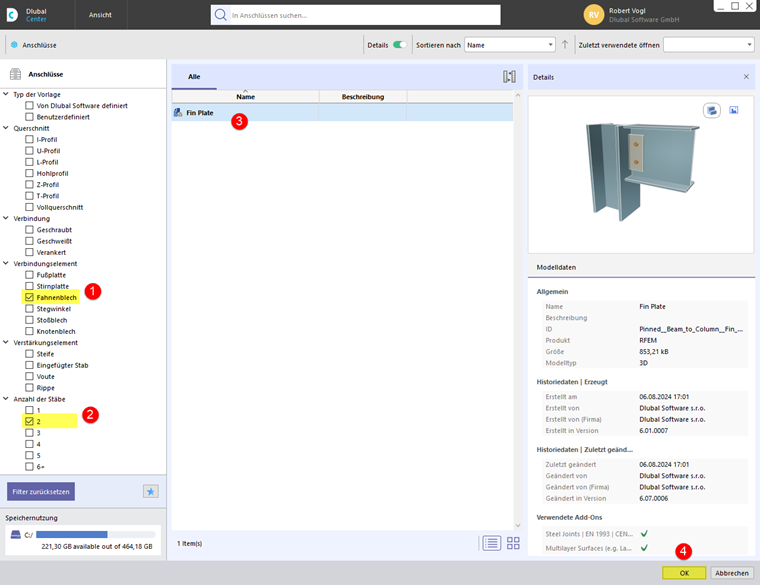Uncheck member count 2 checkbox

click(x=29, y=421)
